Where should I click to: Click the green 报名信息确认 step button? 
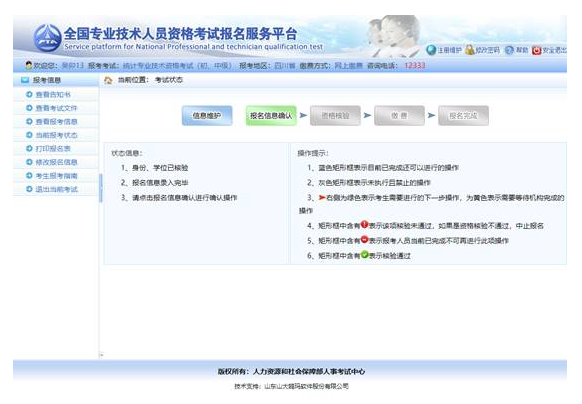(x=271, y=116)
